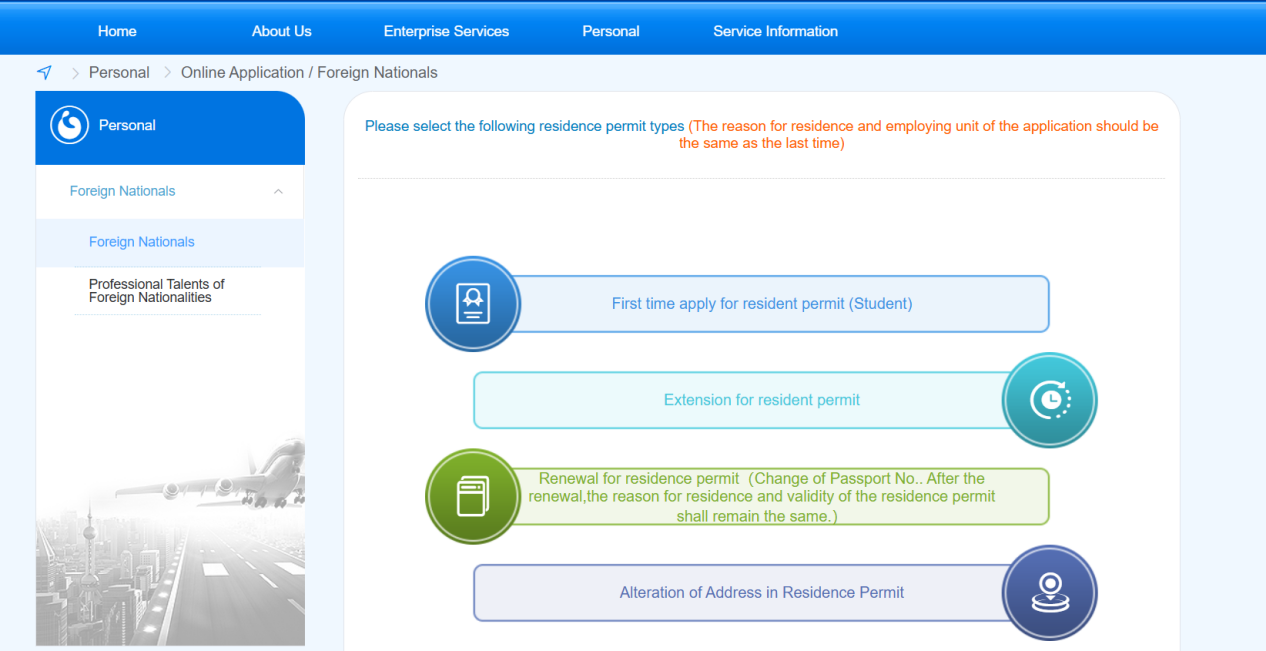Click the extension clock icon
1266x651 pixels.
(x=1050, y=400)
